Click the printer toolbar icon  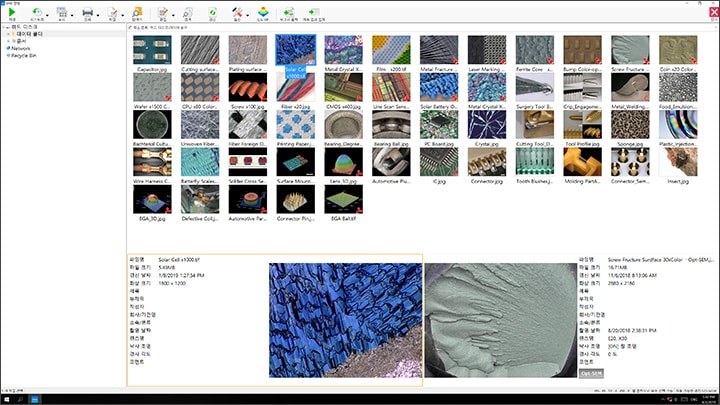pos(88,13)
